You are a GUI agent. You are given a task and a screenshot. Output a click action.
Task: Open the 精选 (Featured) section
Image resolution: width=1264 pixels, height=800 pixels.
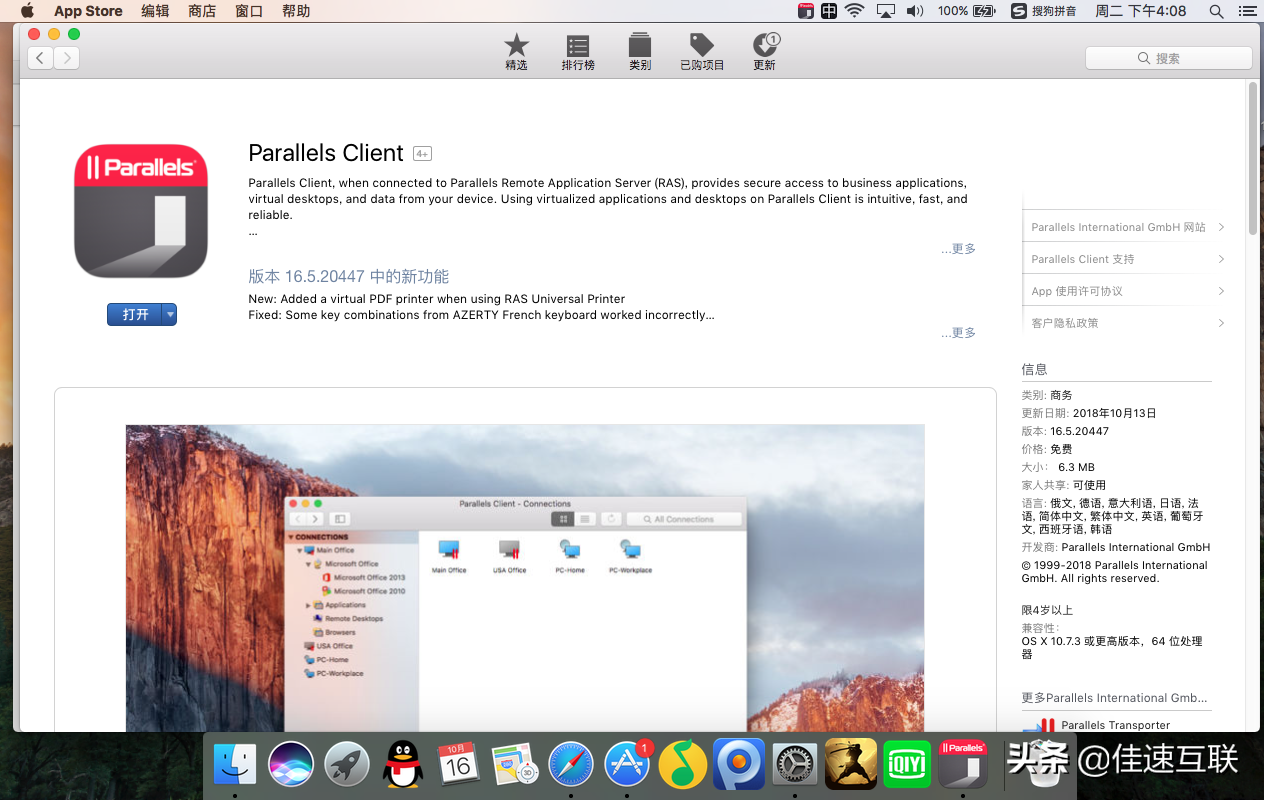516,50
